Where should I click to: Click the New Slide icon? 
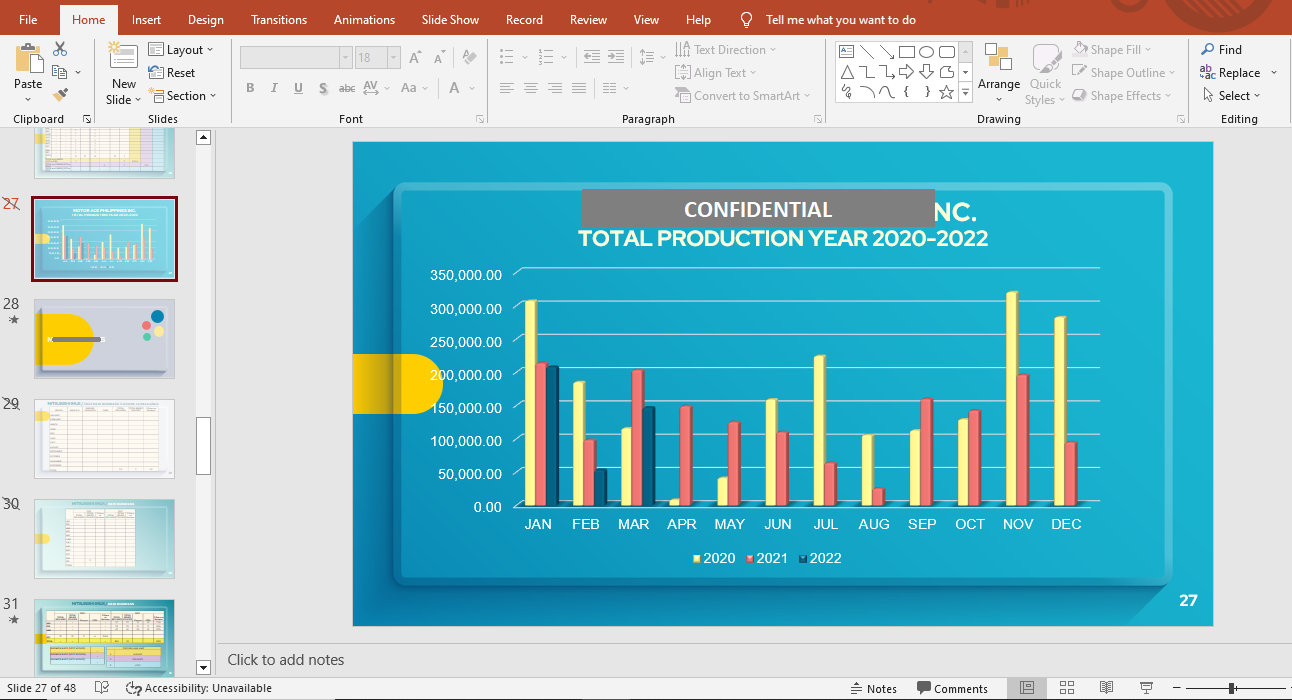point(123,58)
